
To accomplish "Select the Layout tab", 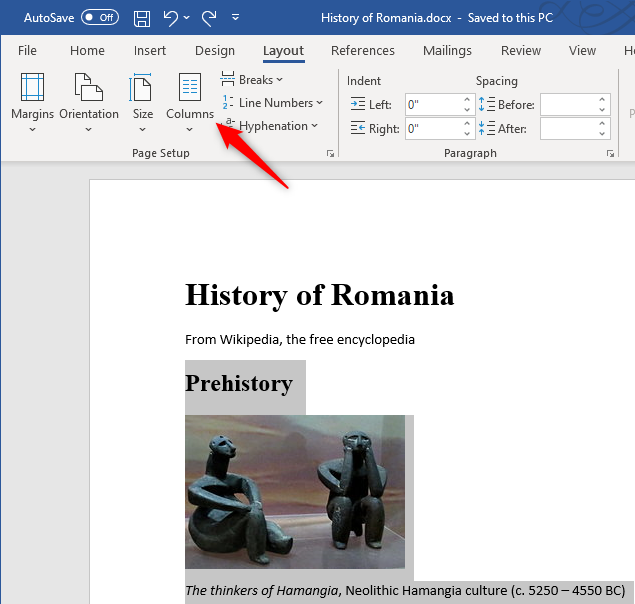I will point(283,51).
